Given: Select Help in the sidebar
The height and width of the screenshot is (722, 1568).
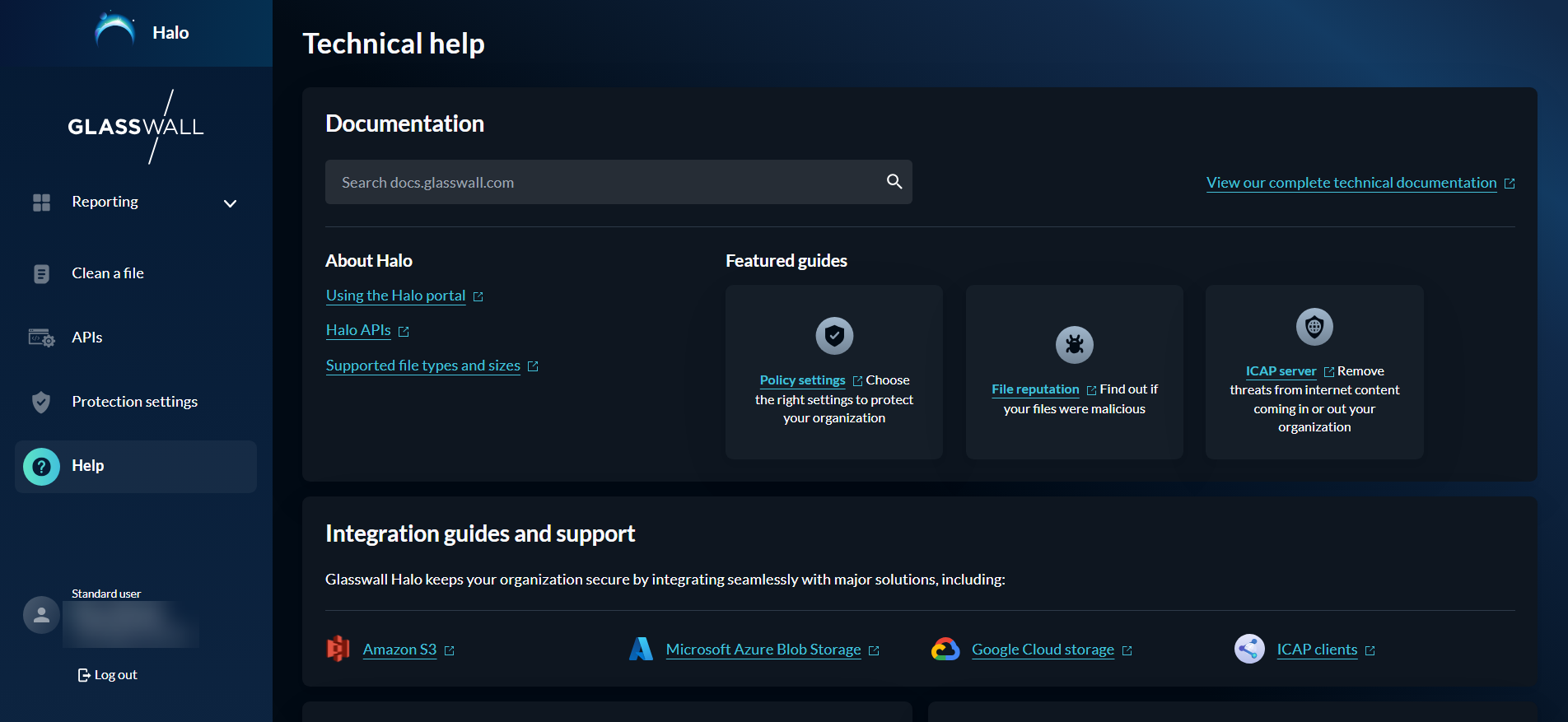Looking at the screenshot, I should point(87,466).
